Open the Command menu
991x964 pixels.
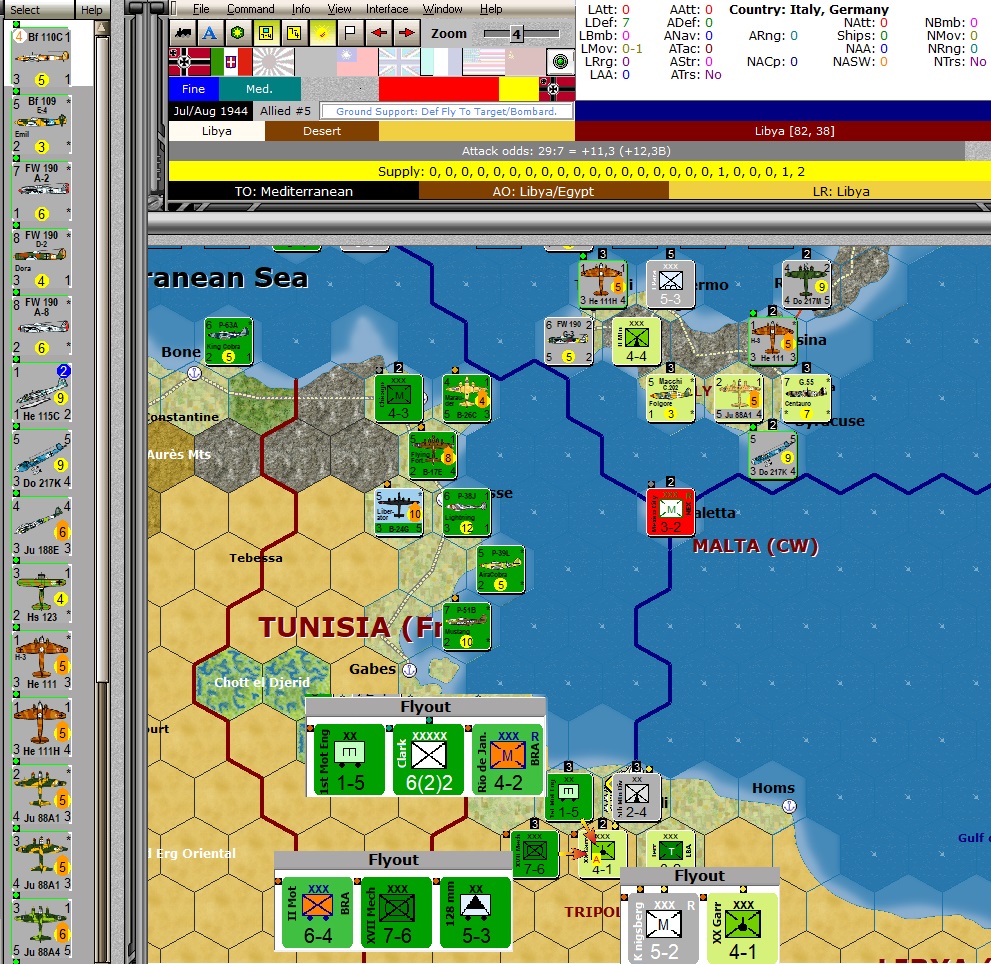(x=250, y=9)
